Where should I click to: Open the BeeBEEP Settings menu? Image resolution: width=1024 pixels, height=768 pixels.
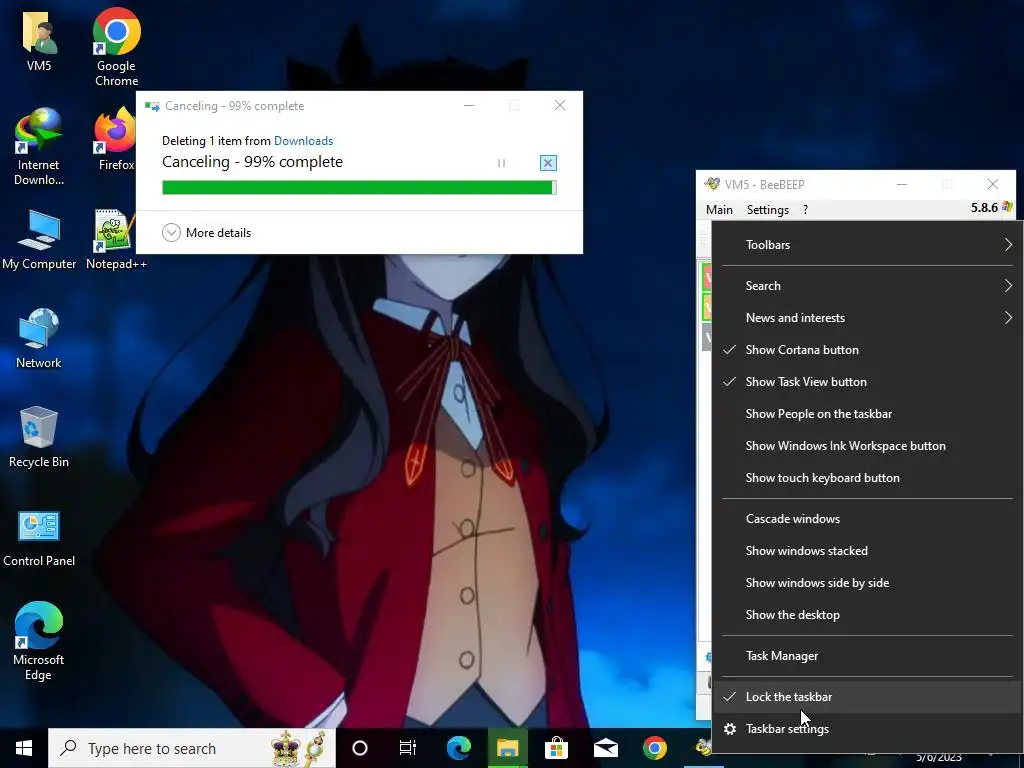pyautogui.click(x=767, y=210)
